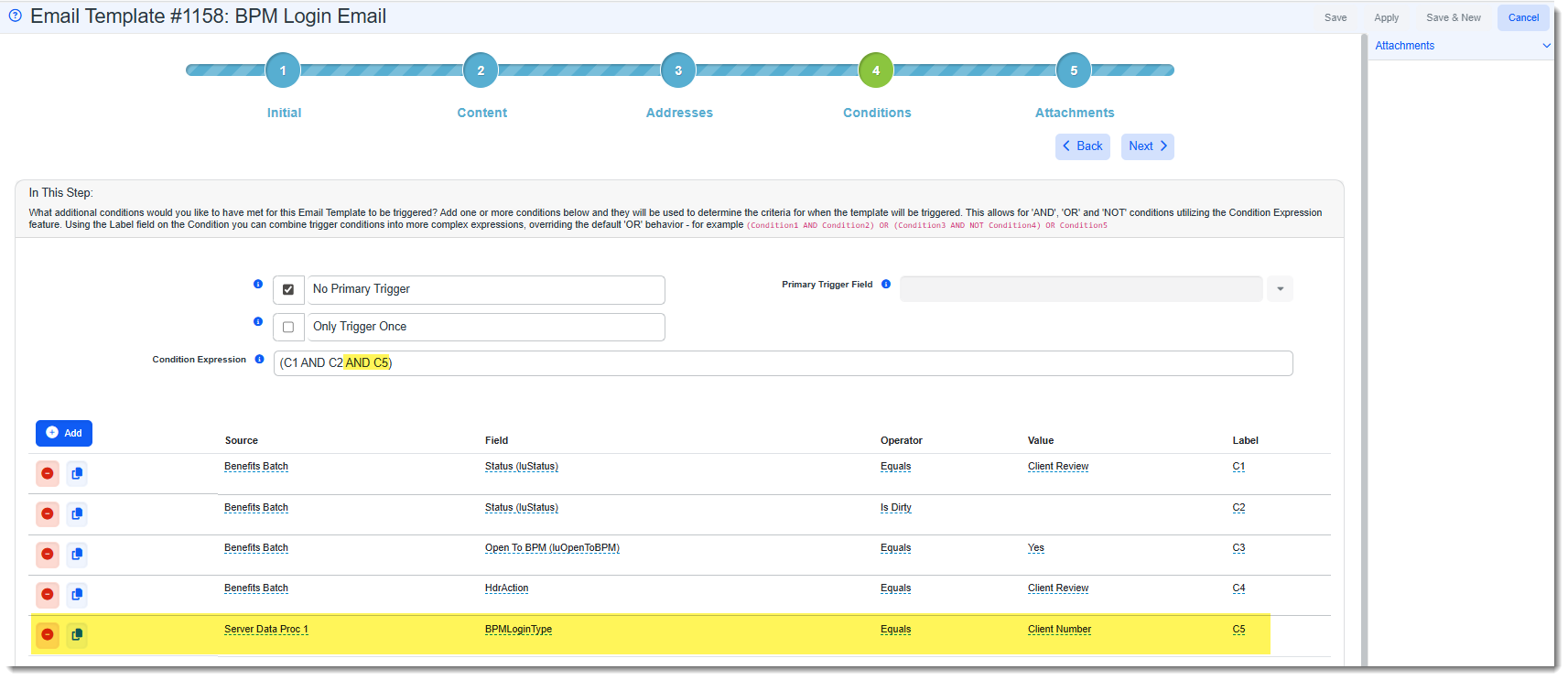Edit the Client Number value in C5 row
Viewport: 1568px width, 680px height.
coord(1059,630)
